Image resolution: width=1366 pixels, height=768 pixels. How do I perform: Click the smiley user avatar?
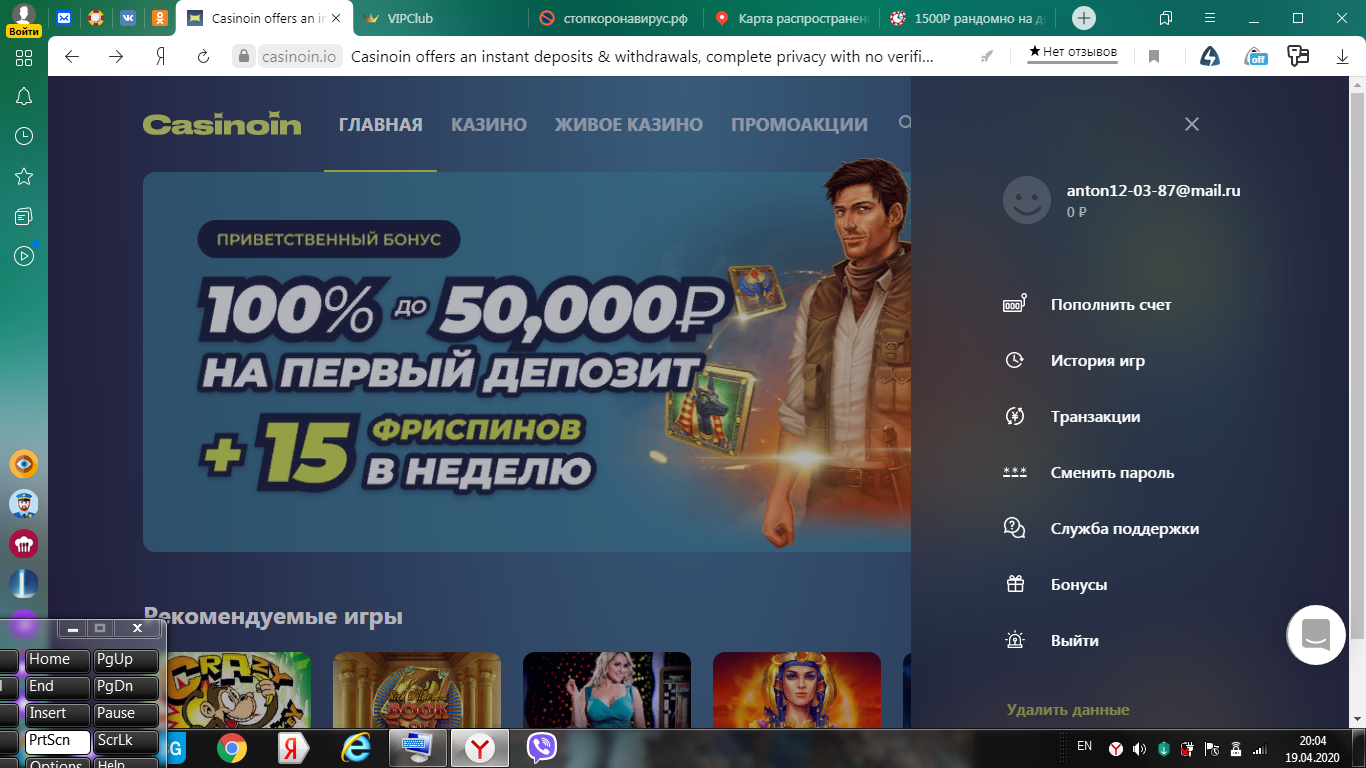tap(1027, 200)
